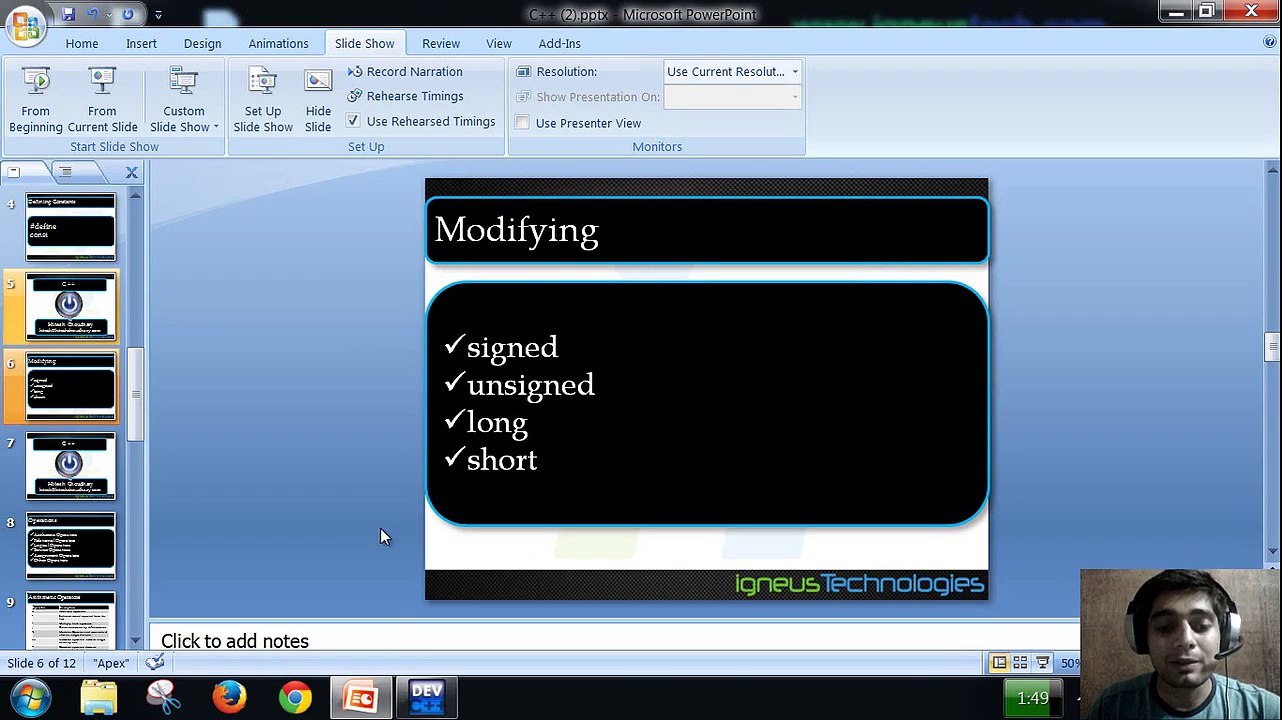Open Set Up Slide Show dialog
The image size is (1282, 720).
[263, 100]
